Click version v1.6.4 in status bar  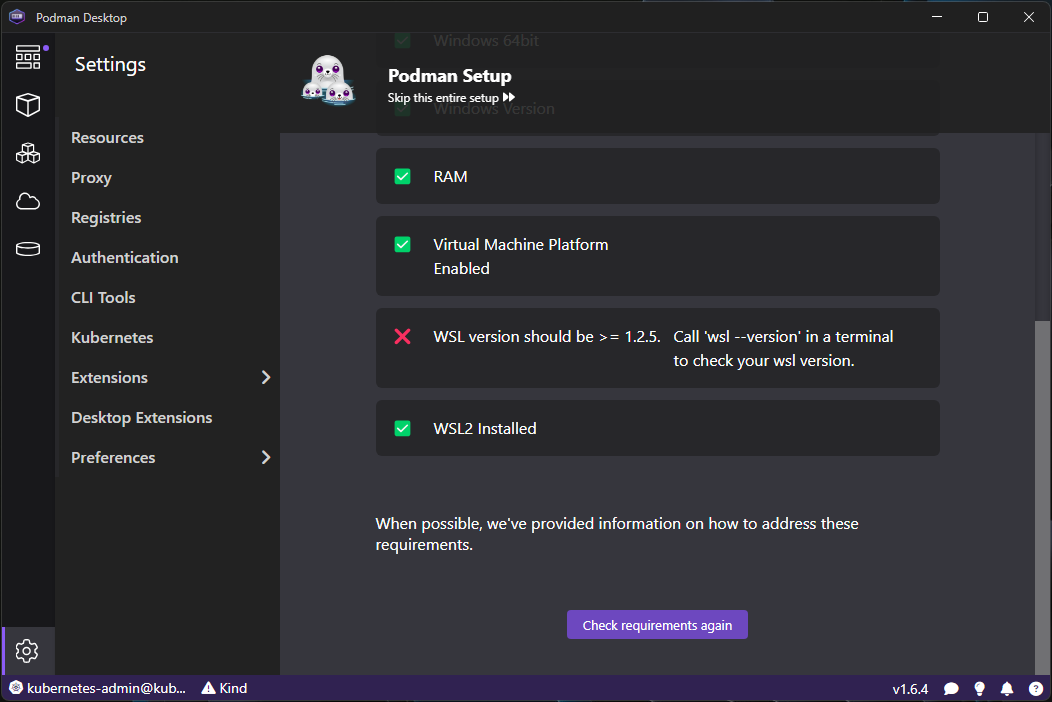(910, 689)
